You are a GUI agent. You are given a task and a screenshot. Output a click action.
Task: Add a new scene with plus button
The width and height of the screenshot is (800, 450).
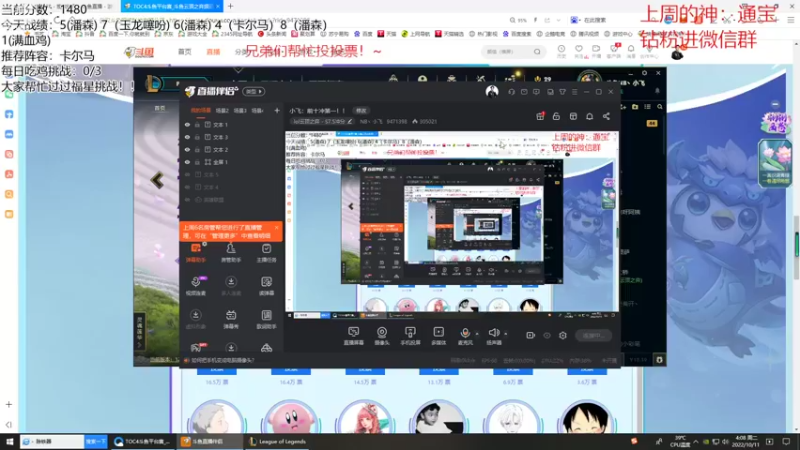[x=277, y=110]
